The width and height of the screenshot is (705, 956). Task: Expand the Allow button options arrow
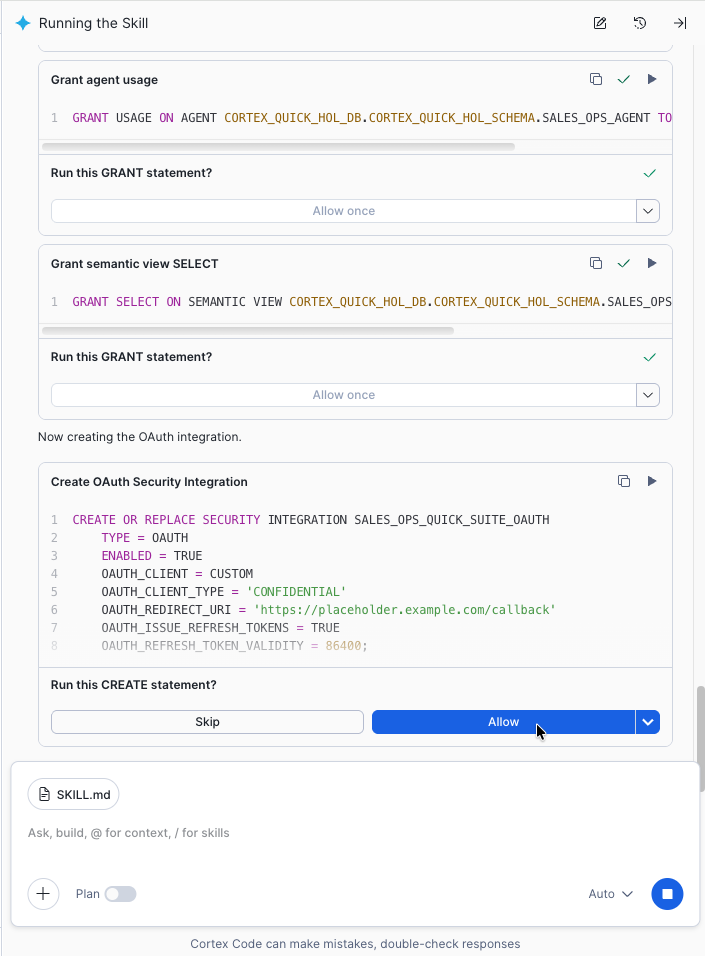tap(648, 722)
